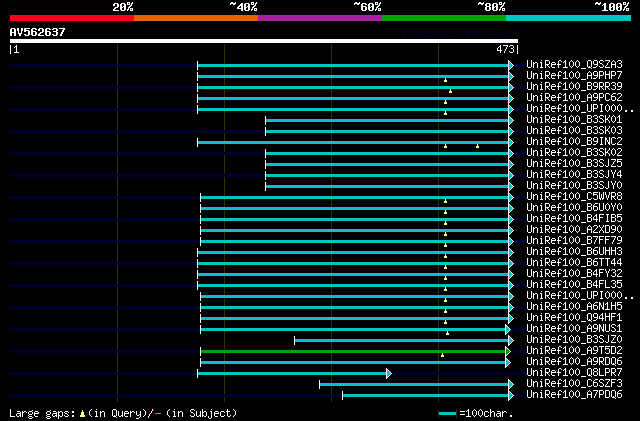Select the UniRef100_B4FY32 label
640x421 pixels.
coord(574,274)
